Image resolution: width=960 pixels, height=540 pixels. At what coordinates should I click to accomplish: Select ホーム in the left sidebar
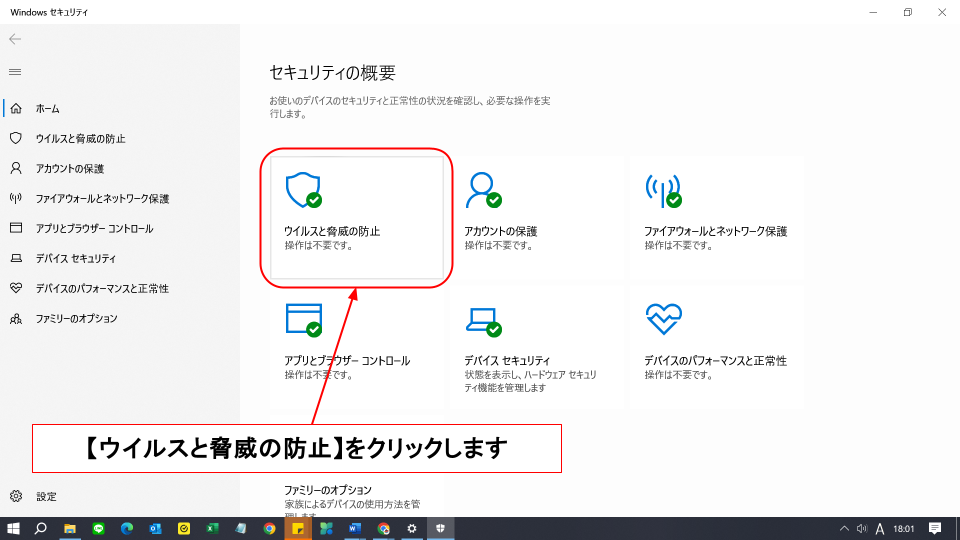(x=48, y=108)
